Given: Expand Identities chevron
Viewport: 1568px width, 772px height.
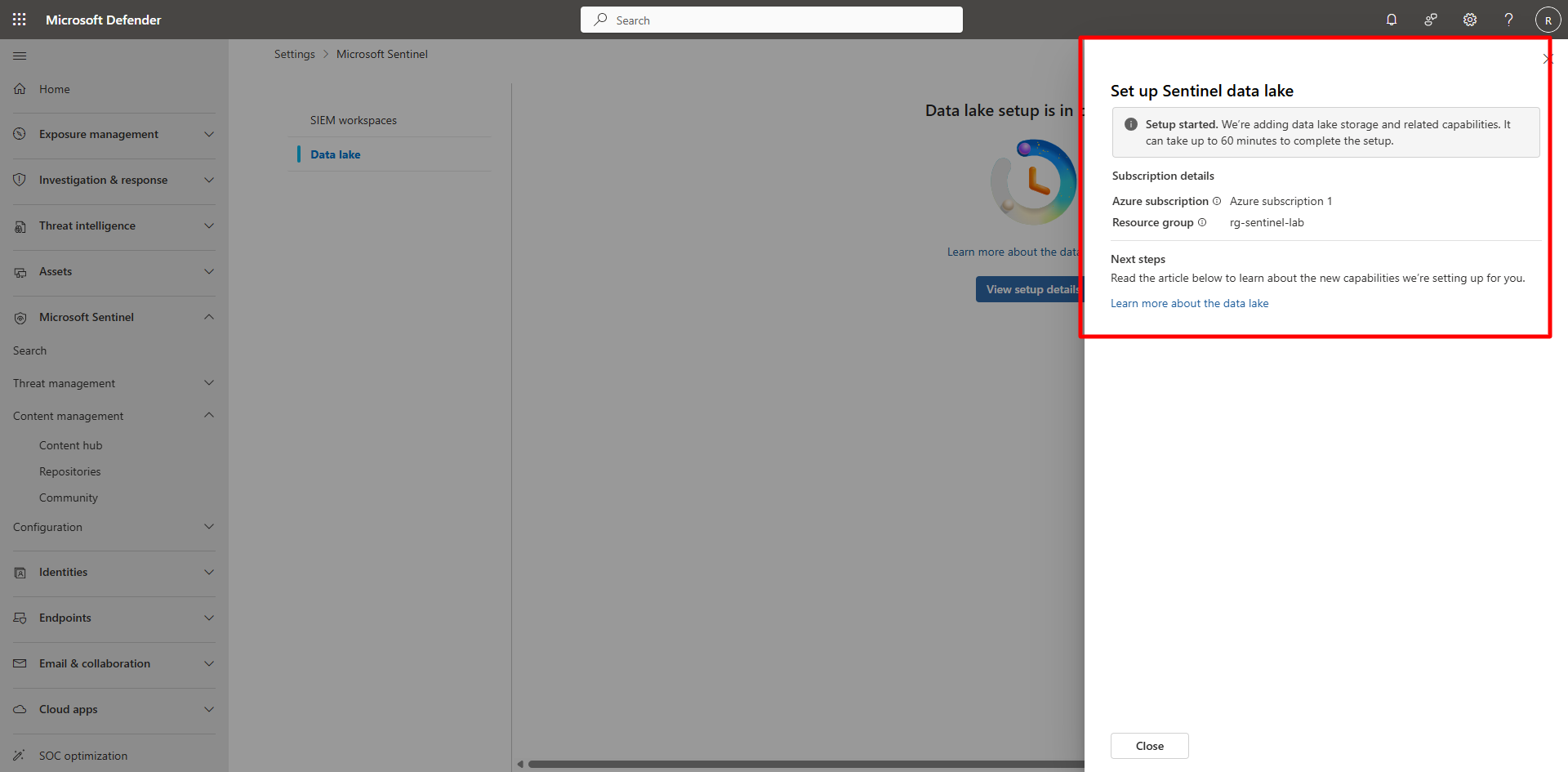Looking at the screenshot, I should point(209,572).
